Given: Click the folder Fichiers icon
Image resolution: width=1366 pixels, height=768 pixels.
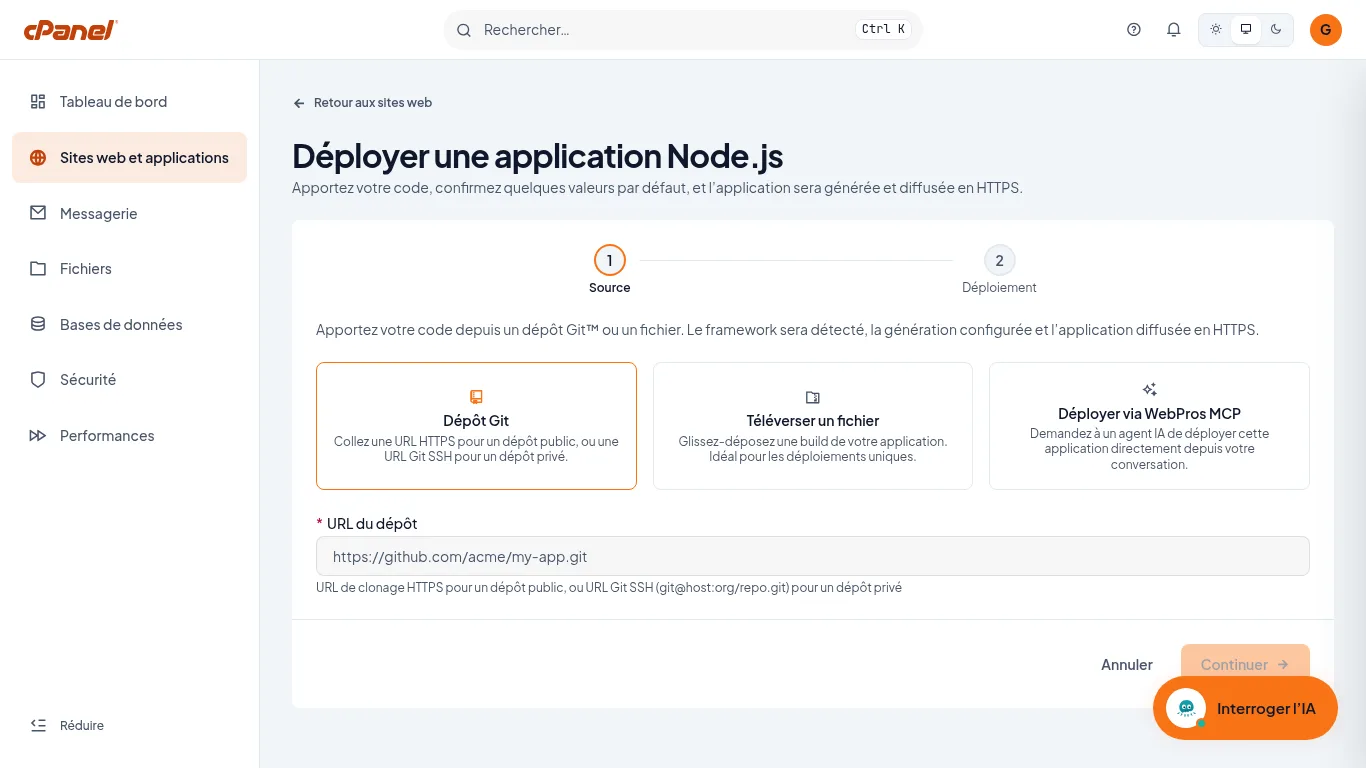Looking at the screenshot, I should [38, 269].
